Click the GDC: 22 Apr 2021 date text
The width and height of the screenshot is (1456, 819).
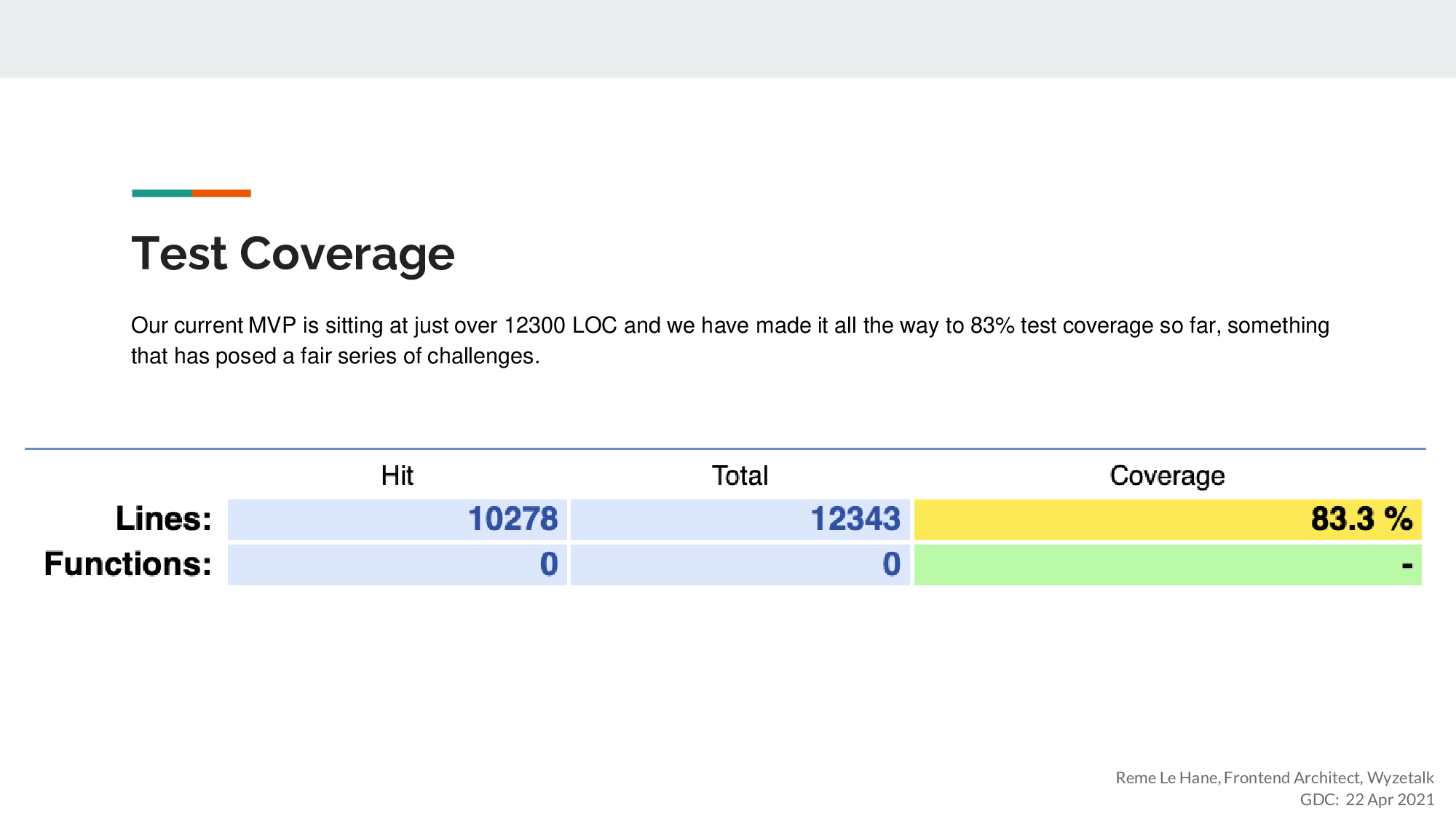pos(1366,799)
